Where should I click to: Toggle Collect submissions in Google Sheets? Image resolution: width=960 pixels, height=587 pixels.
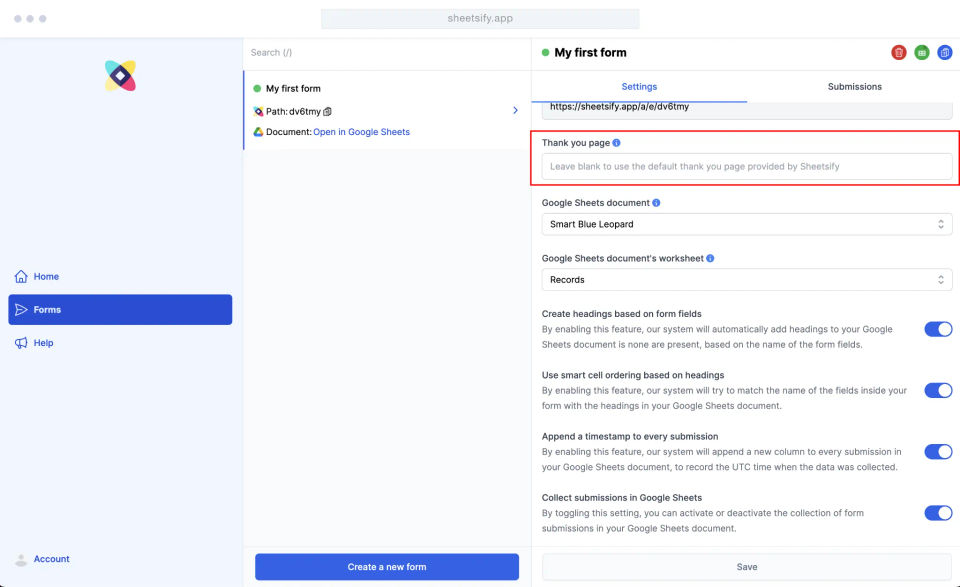pyautogui.click(x=938, y=513)
